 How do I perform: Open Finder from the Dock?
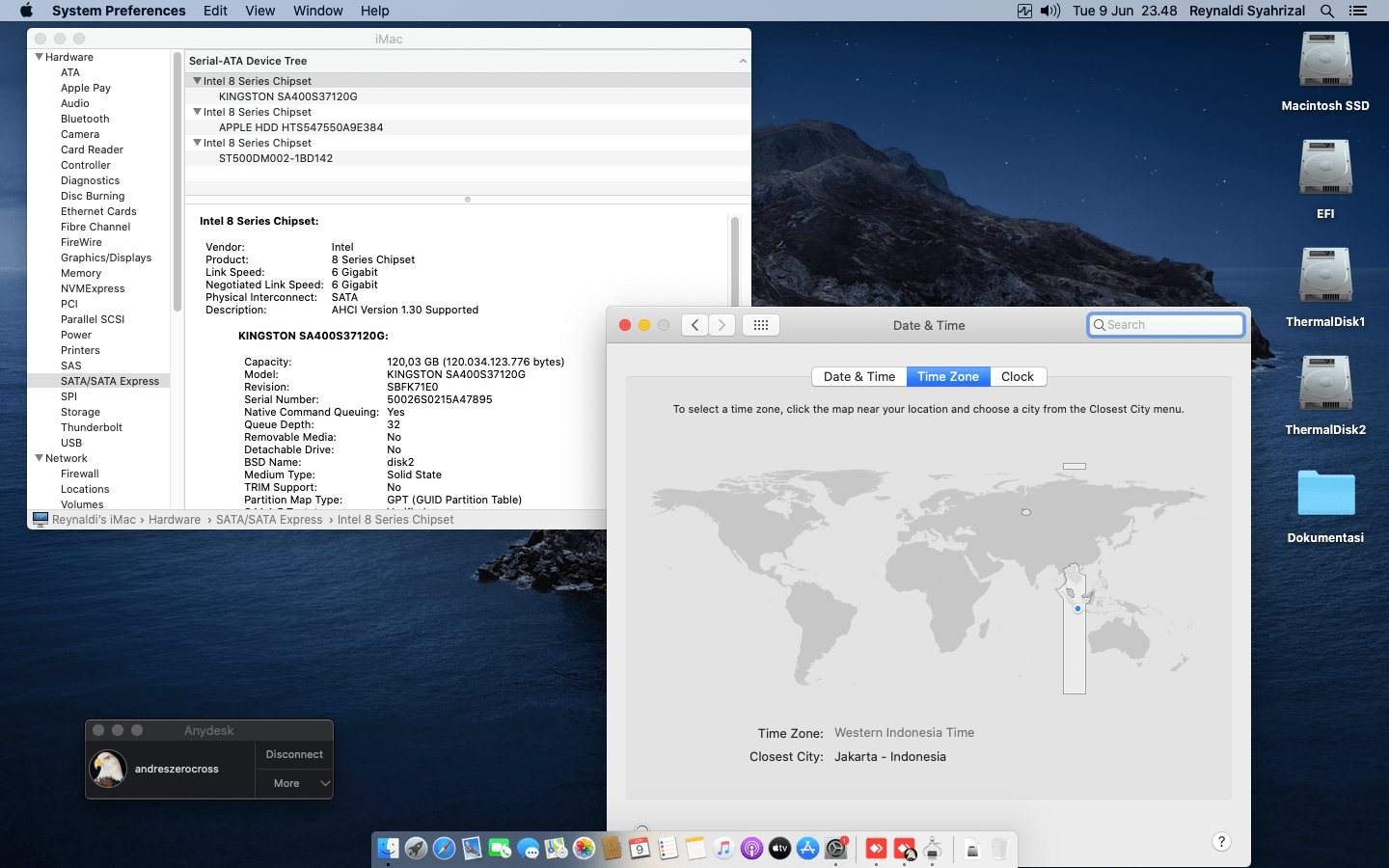click(388, 849)
